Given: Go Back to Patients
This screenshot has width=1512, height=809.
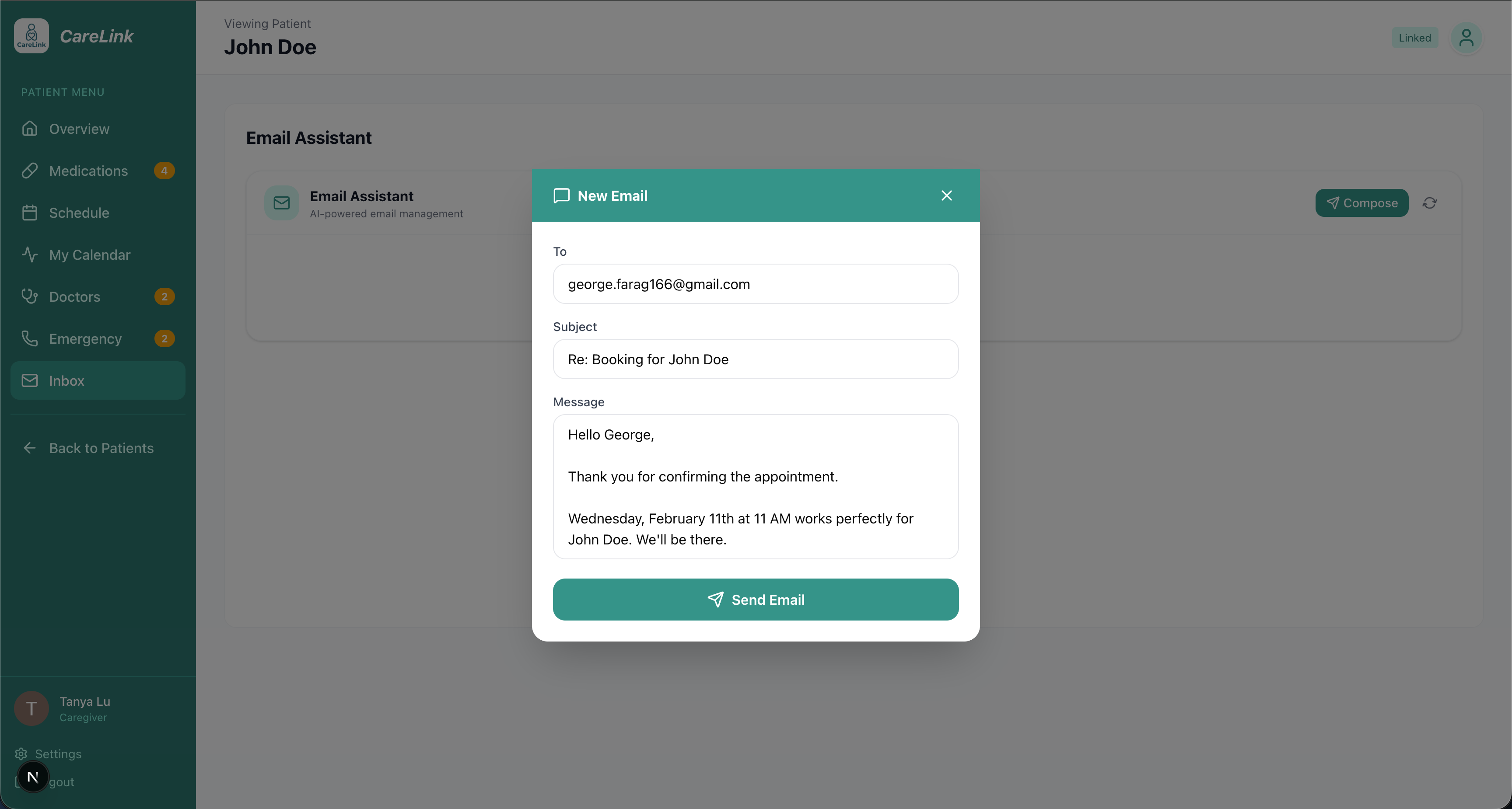Looking at the screenshot, I should (x=101, y=448).
